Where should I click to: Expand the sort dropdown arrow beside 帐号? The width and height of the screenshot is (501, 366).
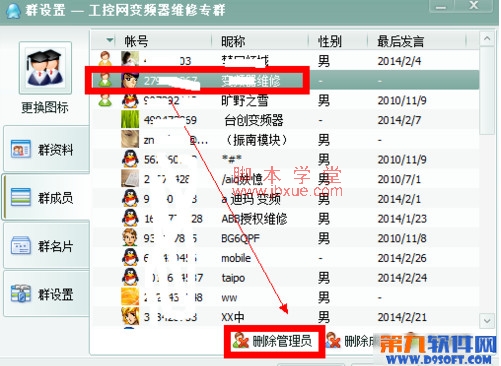click(109, 41)
